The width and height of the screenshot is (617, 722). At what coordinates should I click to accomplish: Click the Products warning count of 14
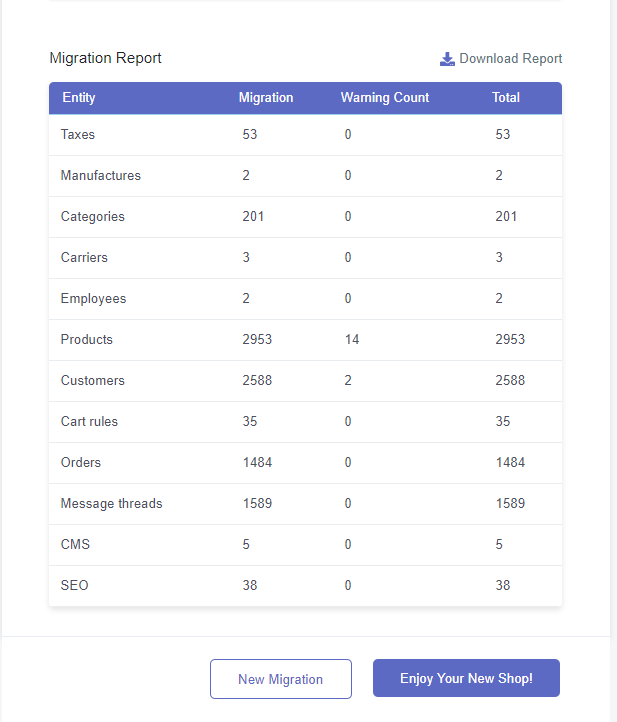[x=352, y=340]
